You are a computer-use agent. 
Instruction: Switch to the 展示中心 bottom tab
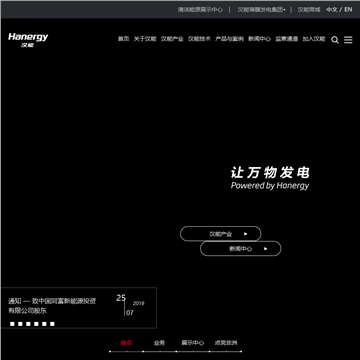(193, 343)
